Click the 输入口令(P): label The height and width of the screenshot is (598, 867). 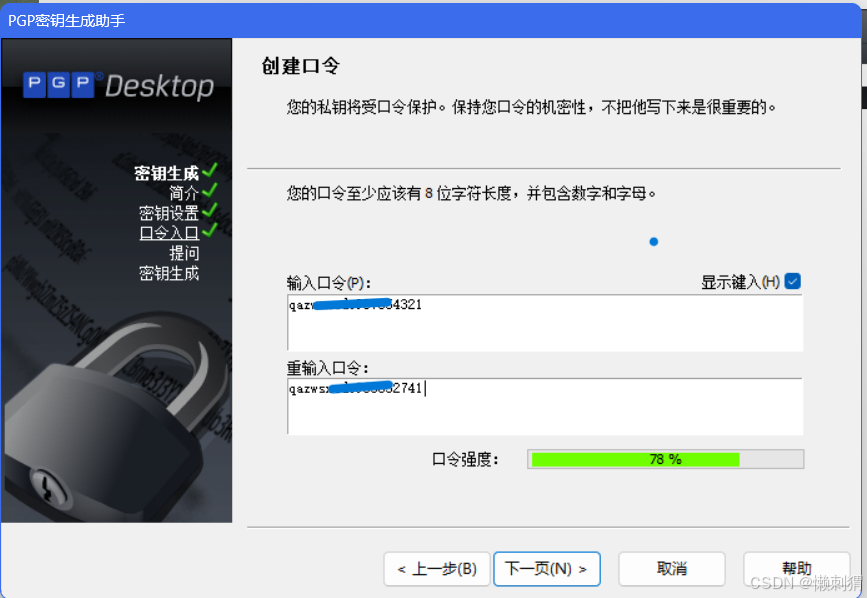point(328,283)
